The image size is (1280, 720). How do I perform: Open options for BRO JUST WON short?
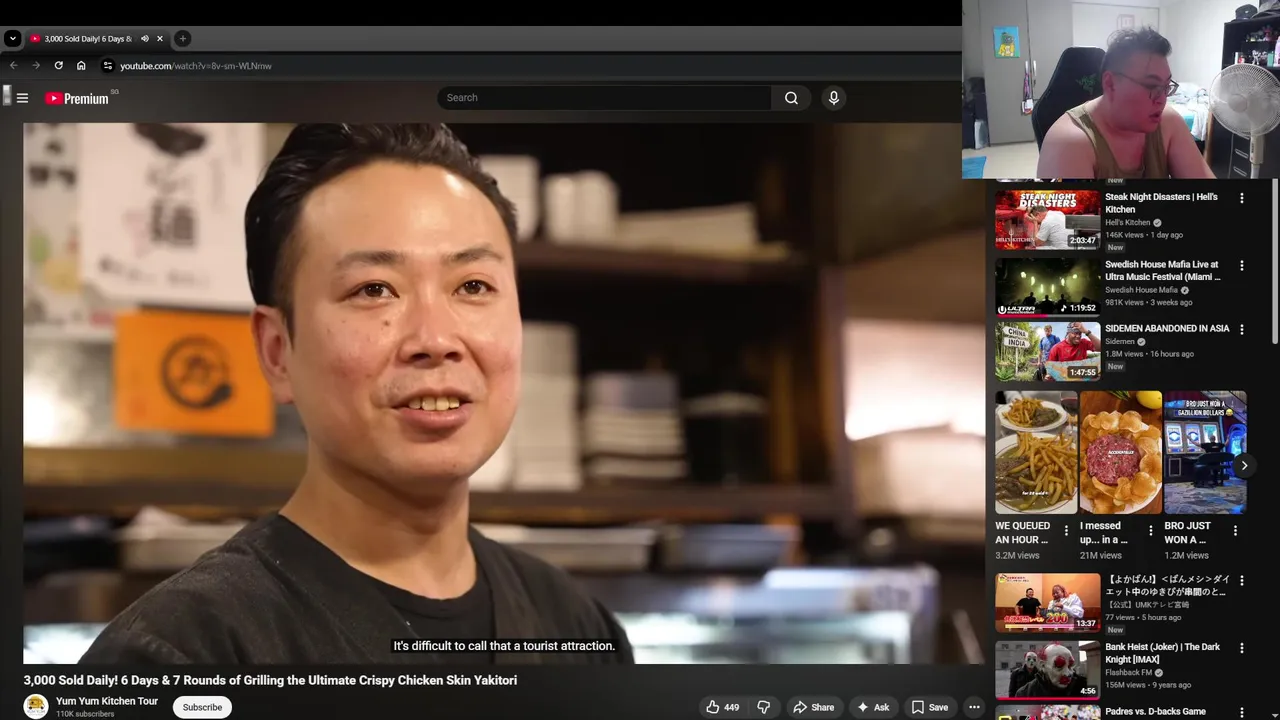tap(1235, 531)
